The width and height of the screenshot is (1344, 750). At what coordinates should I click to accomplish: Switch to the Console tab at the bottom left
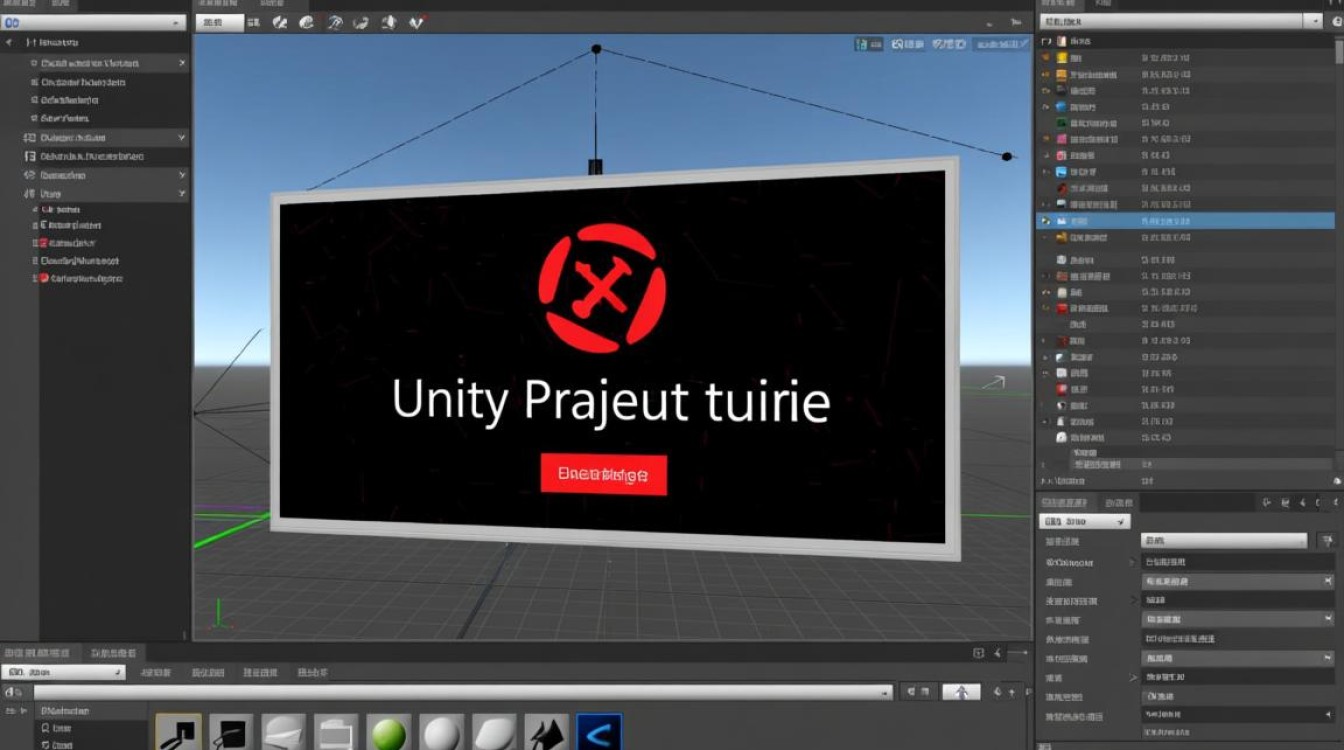coord(113,652)
